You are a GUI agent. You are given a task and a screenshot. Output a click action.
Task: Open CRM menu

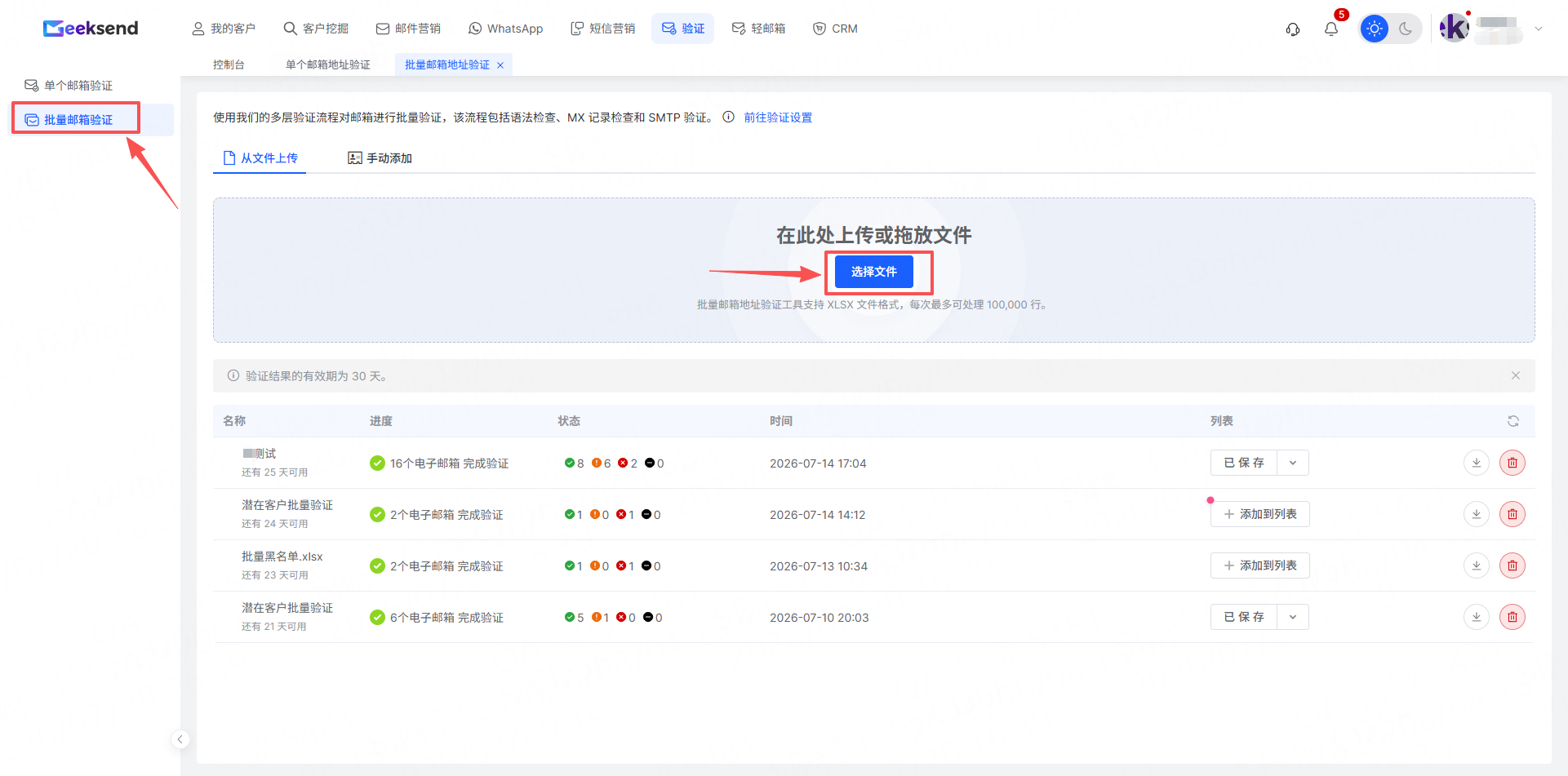pyautogui.click(x=835, y=29)
